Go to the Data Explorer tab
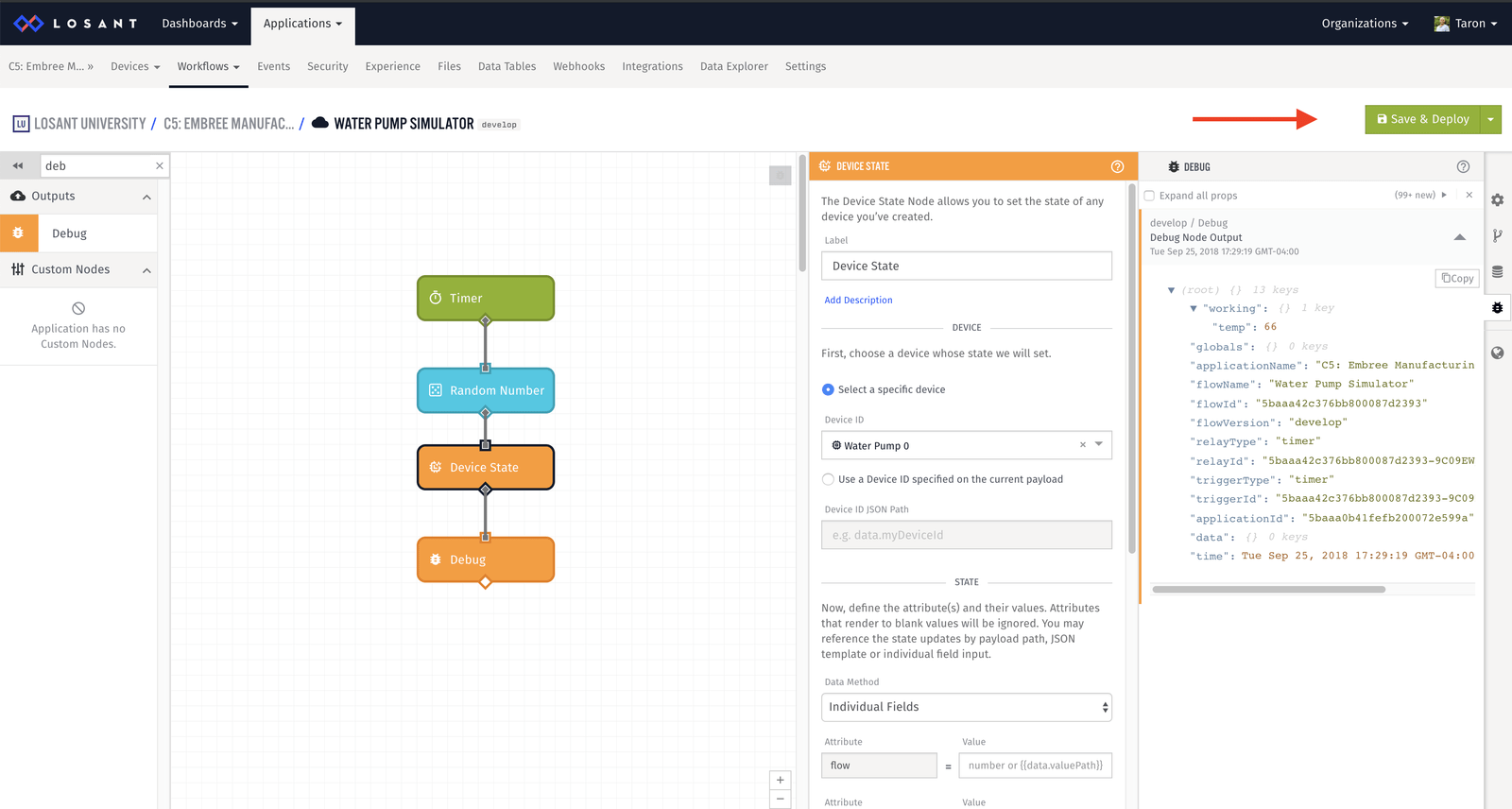This screenshot has height=809, width=1512. click(734, 66)
